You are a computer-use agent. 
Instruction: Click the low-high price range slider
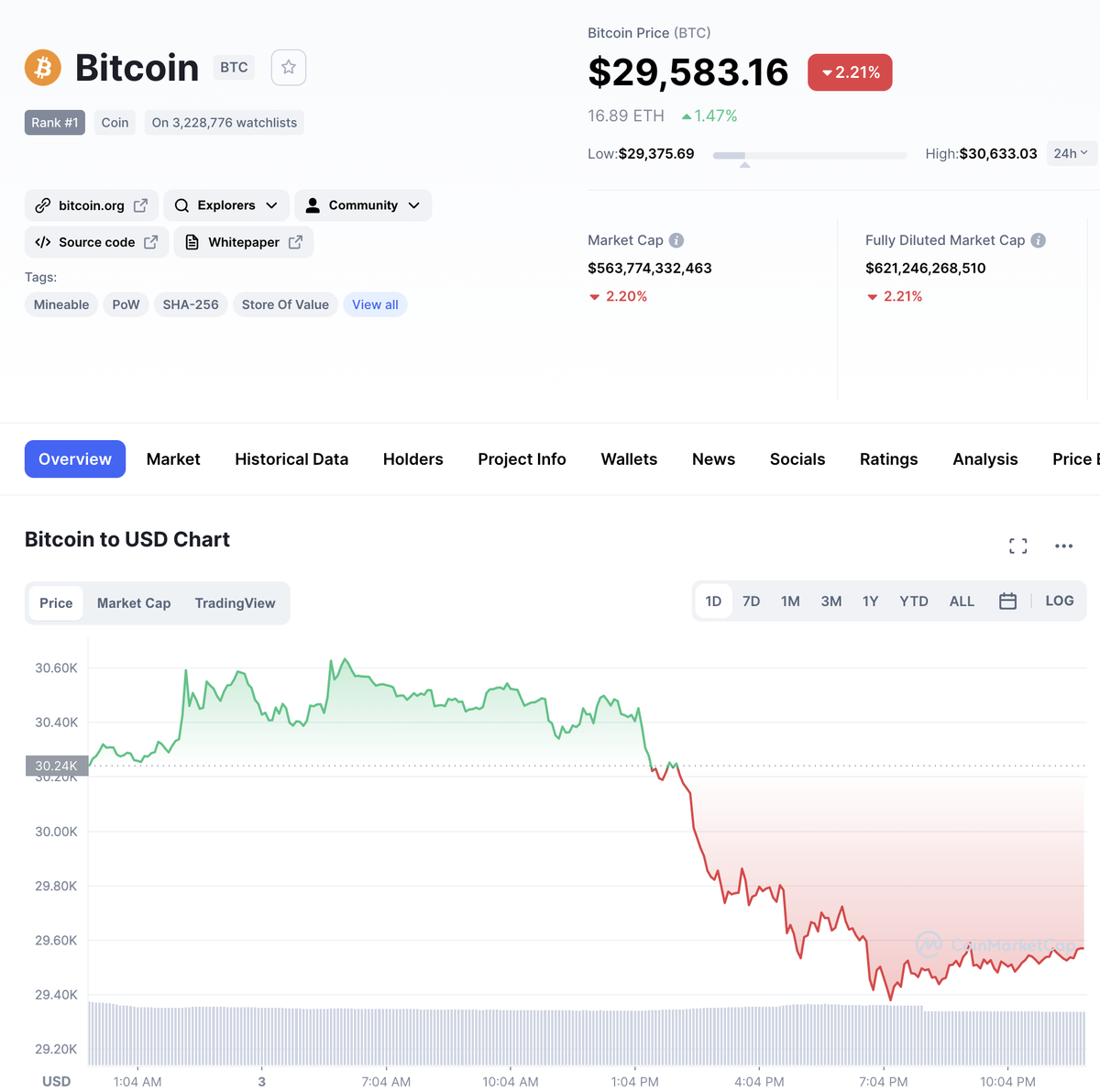click(809, 156)
